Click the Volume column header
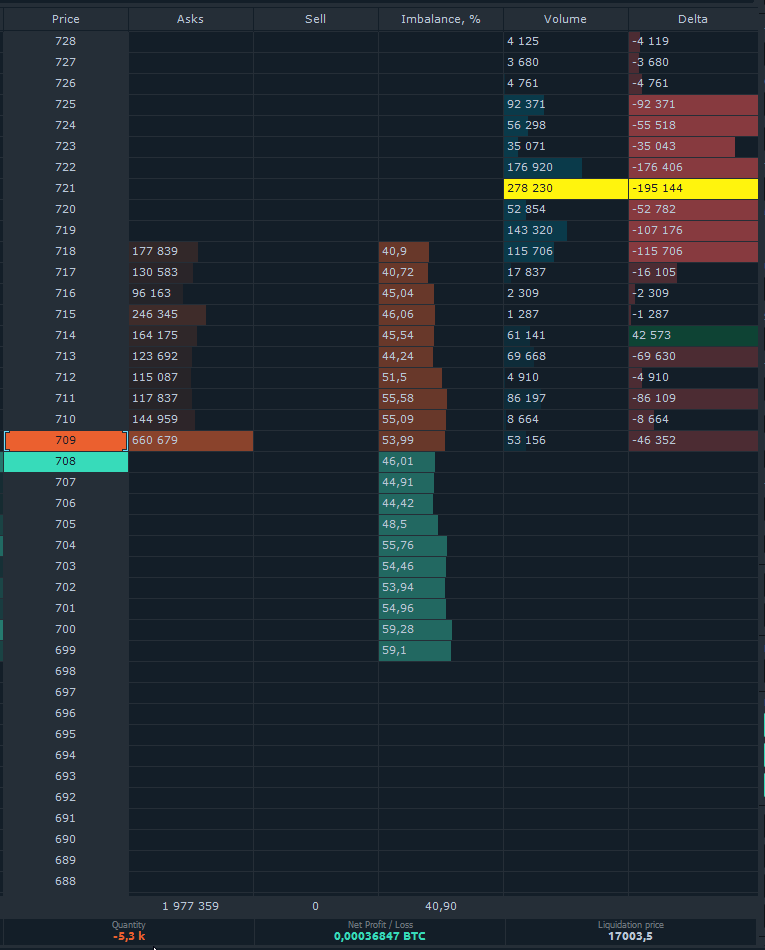The width and height of the screenshot is (765, 950). click(565, 19)
